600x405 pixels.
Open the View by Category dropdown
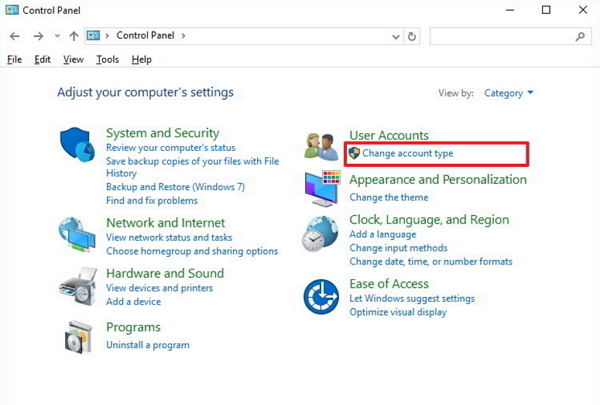coord(509,93)
